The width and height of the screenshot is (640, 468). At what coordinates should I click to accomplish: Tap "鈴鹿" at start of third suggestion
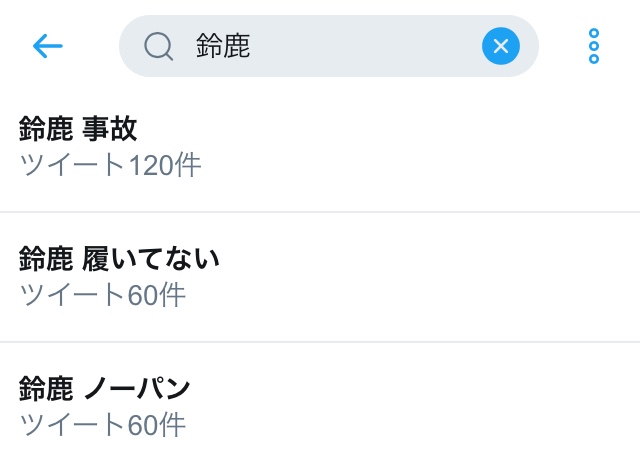click(46, 388)
